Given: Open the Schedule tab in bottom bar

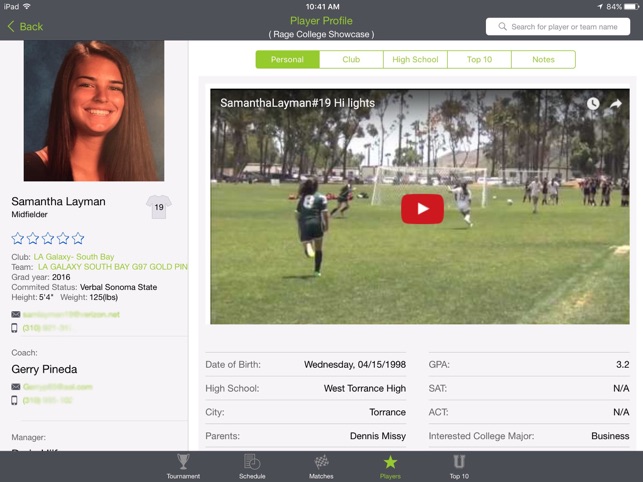Looking at the screenshot, I should [252, 466].
